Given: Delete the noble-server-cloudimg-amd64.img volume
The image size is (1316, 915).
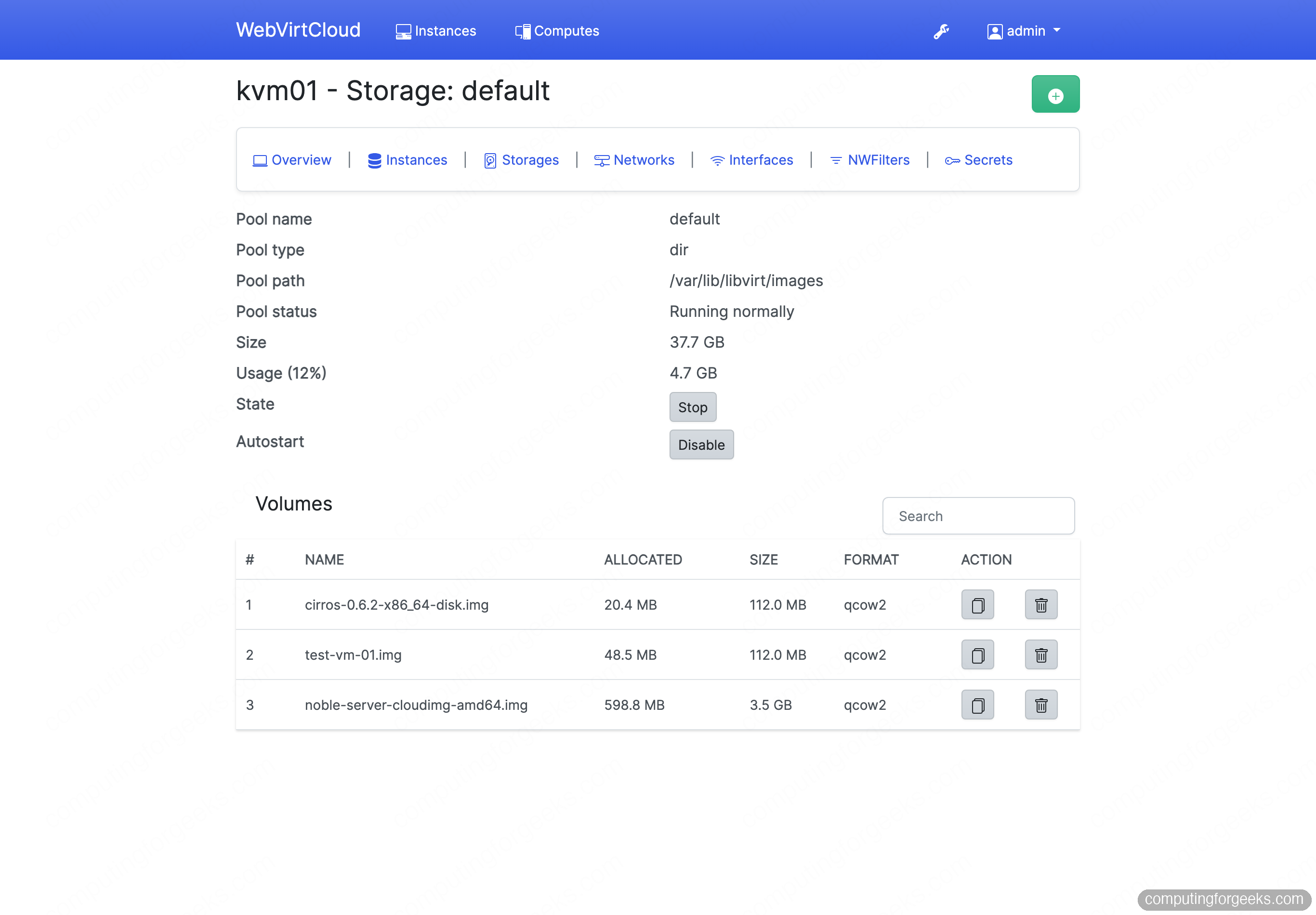Looking at the screenshot, I should 1041,704.
